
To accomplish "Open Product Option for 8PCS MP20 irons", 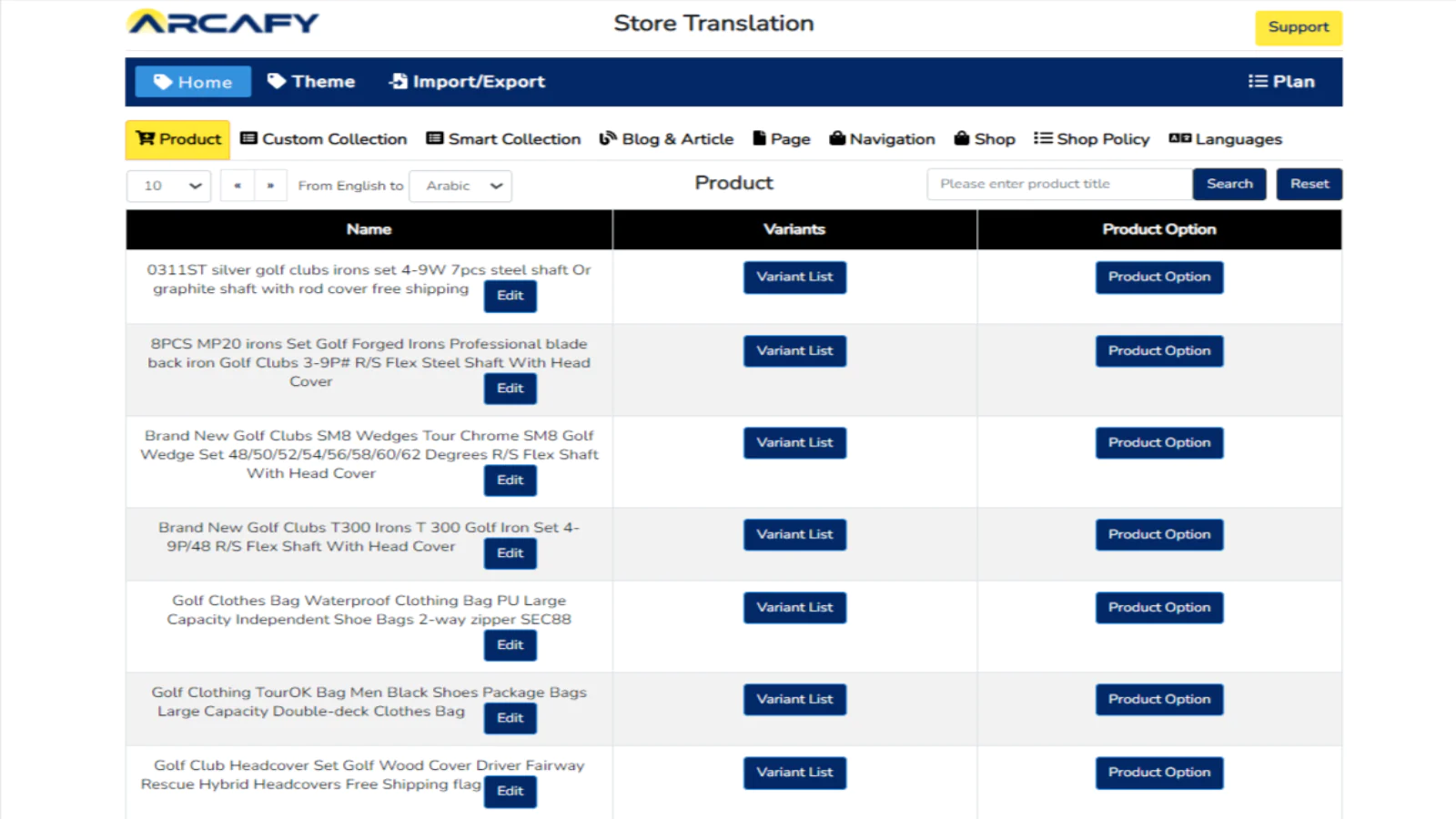I will [x=1159, y=351].
